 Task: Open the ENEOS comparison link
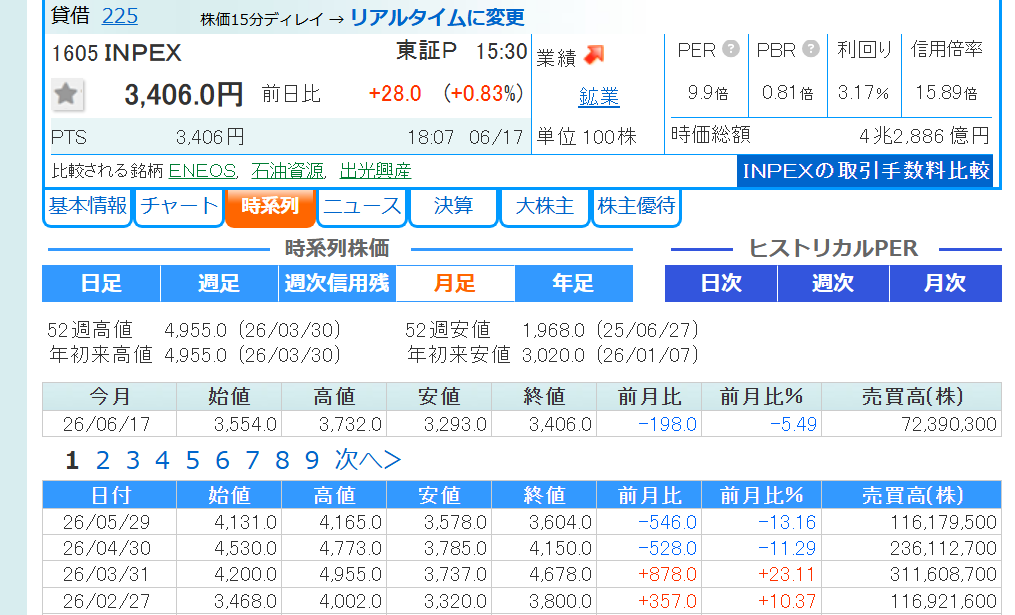[x=202, y=170]
